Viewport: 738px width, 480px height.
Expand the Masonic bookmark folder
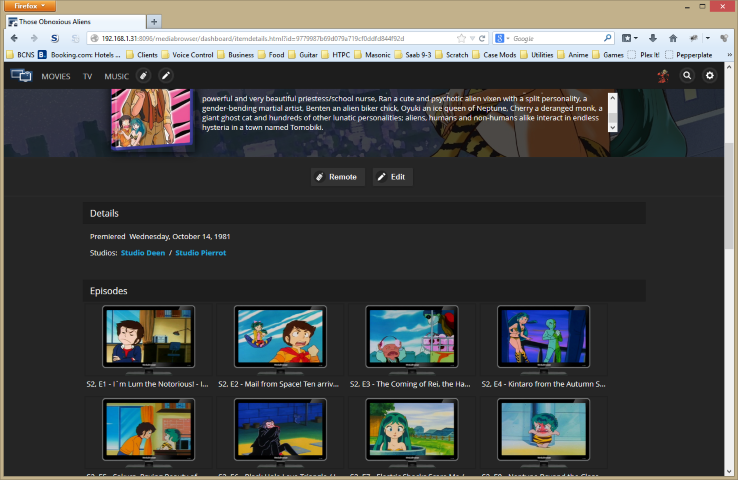point(372,55)
